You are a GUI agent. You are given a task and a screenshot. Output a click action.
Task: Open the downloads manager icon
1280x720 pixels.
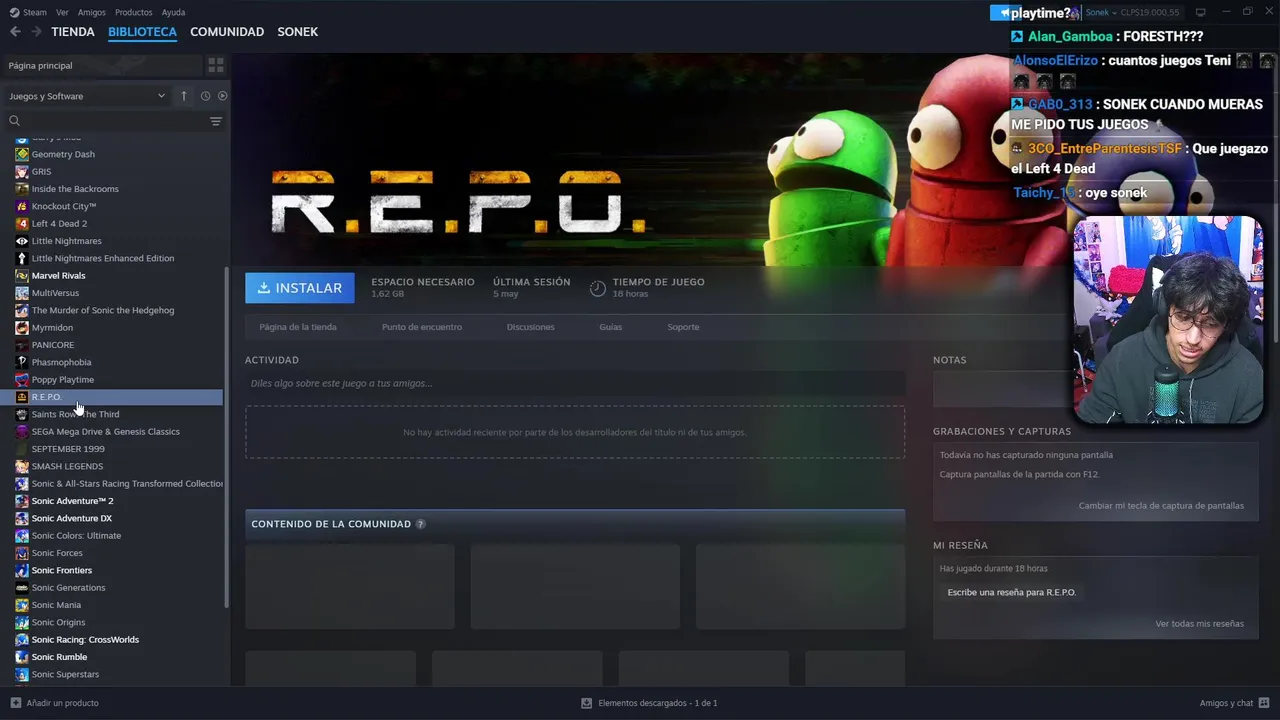pyautogui.click(x=587, y=703)
